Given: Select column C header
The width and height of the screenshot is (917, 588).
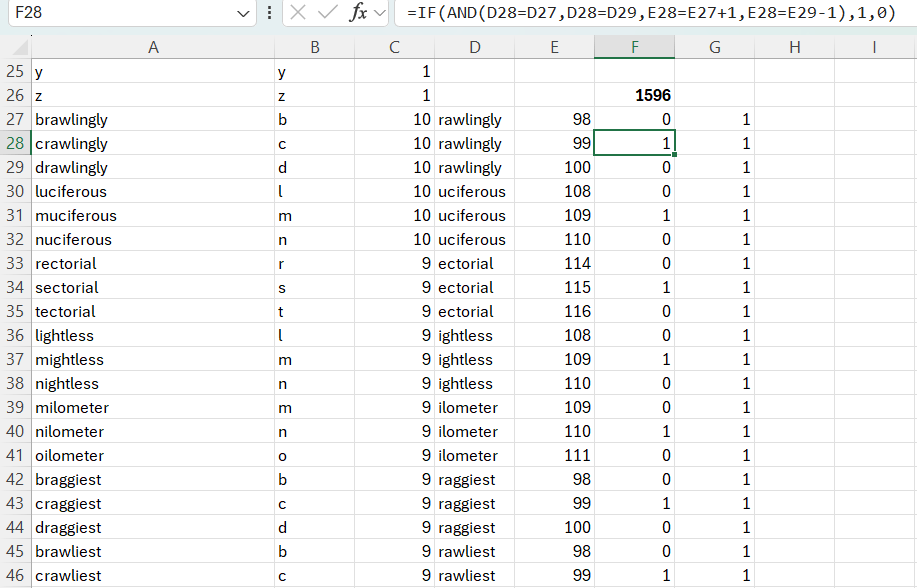Looking at the screenshot, I should click(395, 47).
